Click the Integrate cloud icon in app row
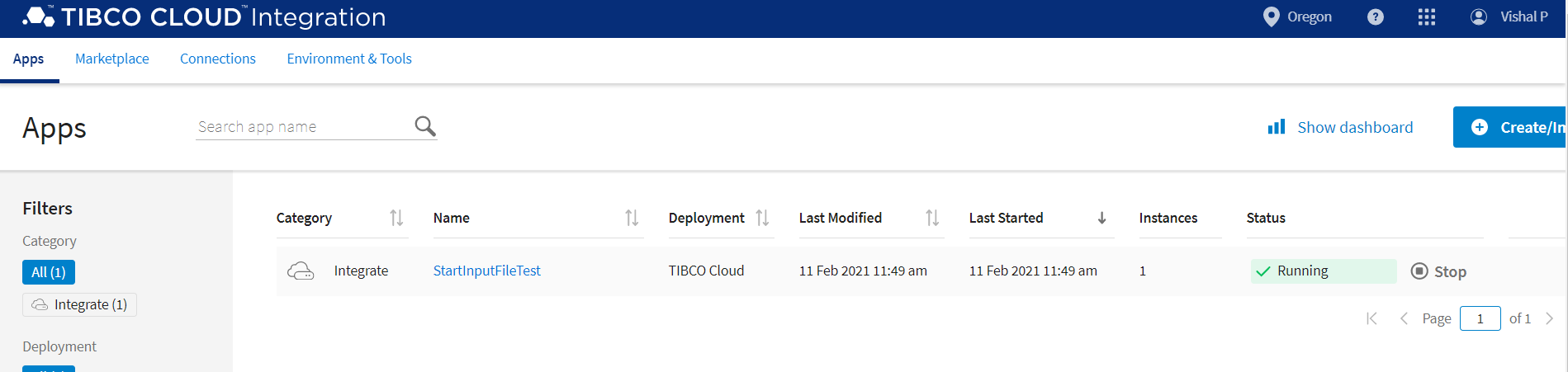1568x372 pixels. pyautogui.click(x=301, y=271)
